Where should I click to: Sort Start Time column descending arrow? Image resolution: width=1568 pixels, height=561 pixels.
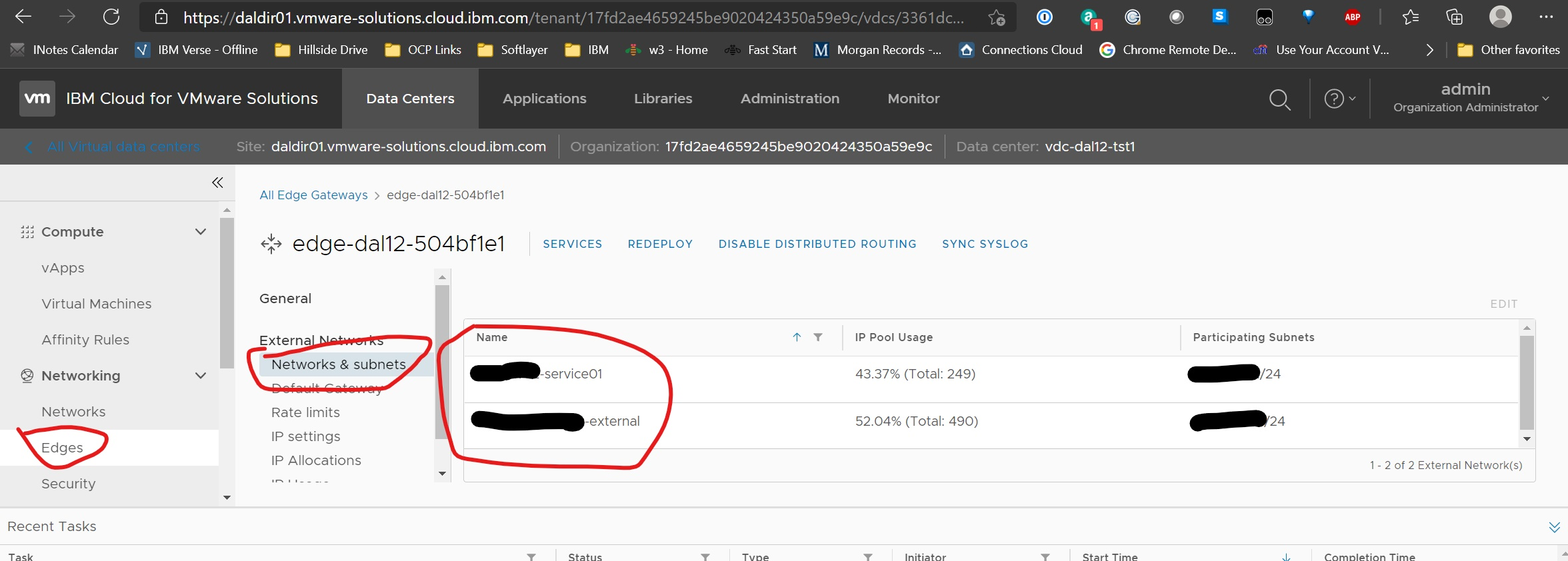(1286, 556)
